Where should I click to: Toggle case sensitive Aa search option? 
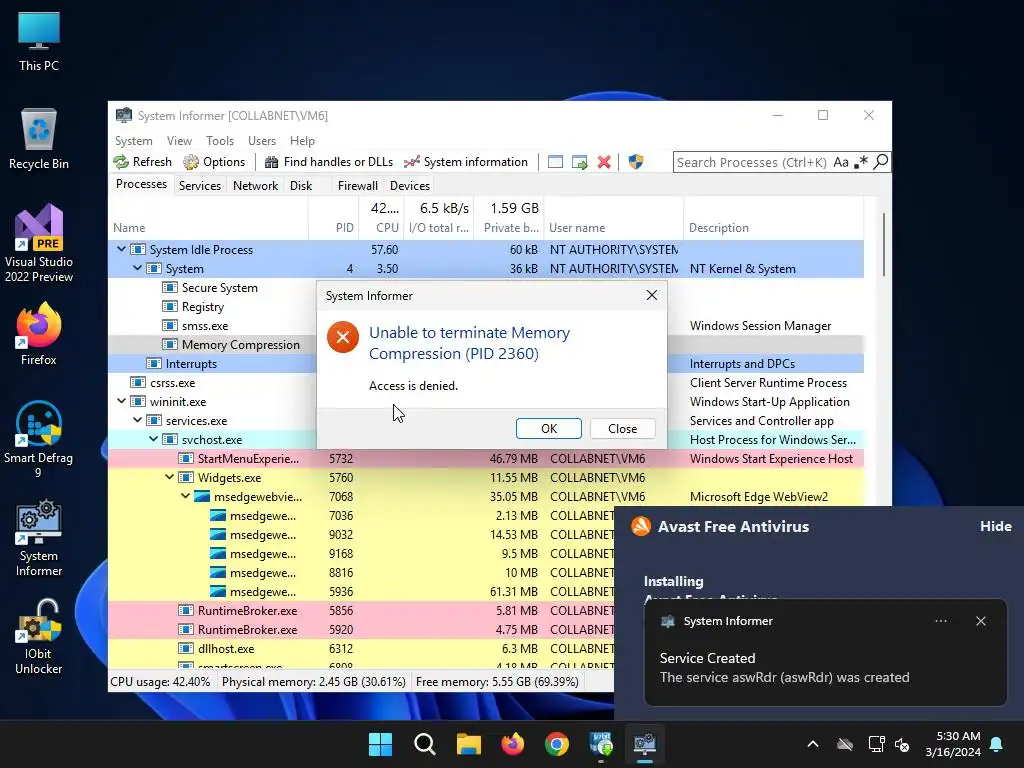coord(841,162)
